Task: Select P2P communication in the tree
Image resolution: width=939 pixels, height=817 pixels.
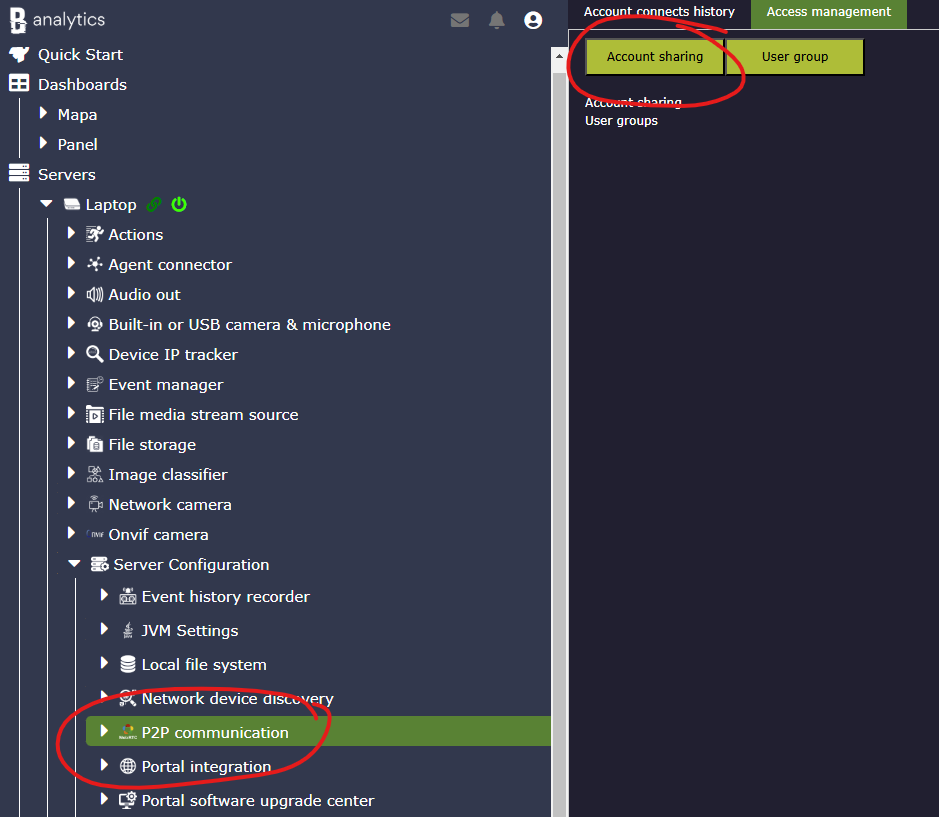Action: point(215,732)
